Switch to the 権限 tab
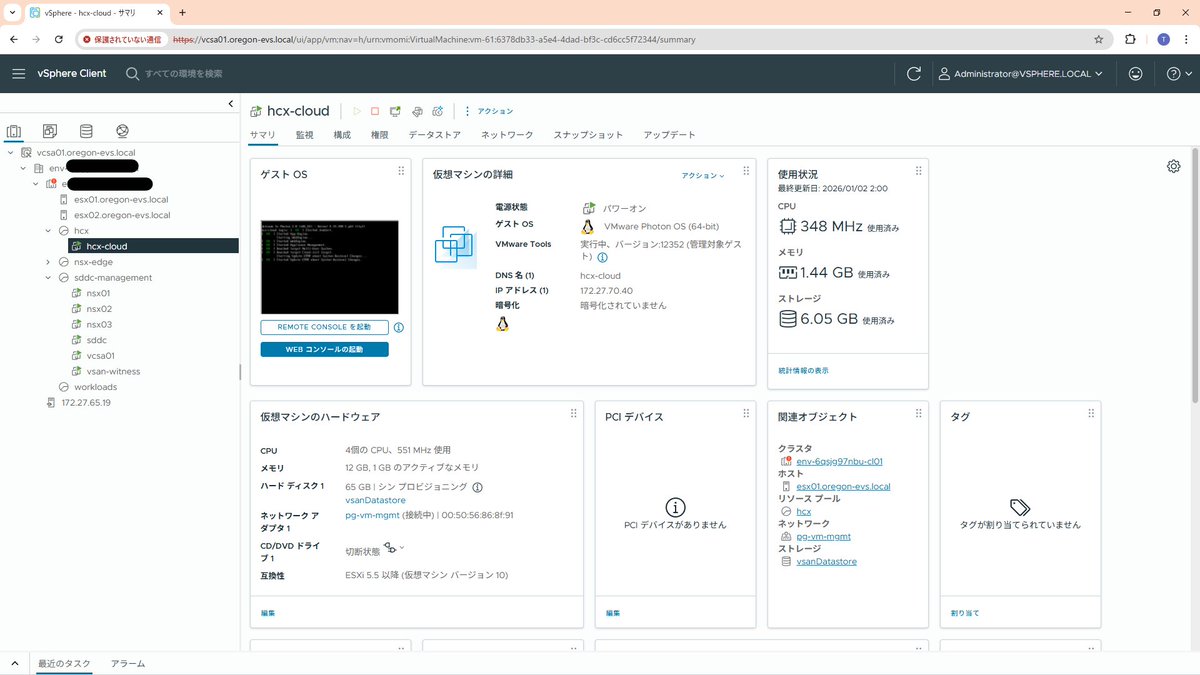1200x675 pixels. [x=380, y=135]
